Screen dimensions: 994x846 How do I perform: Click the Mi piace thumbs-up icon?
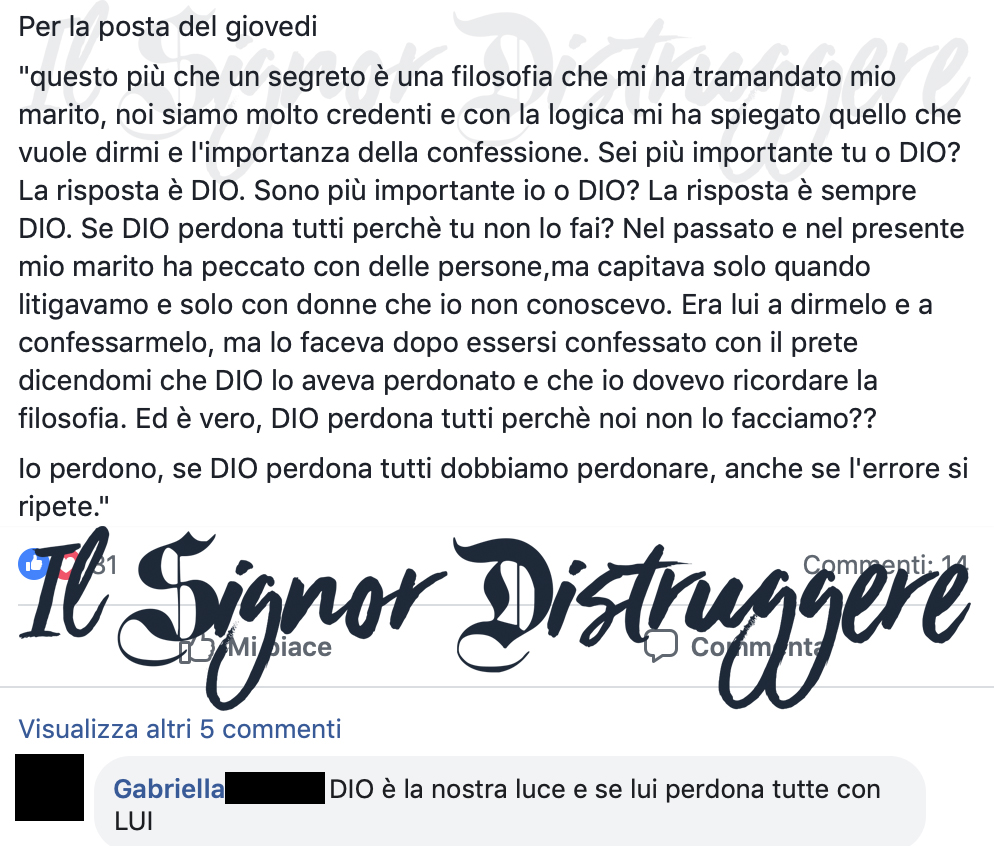(x=197, y=648)
